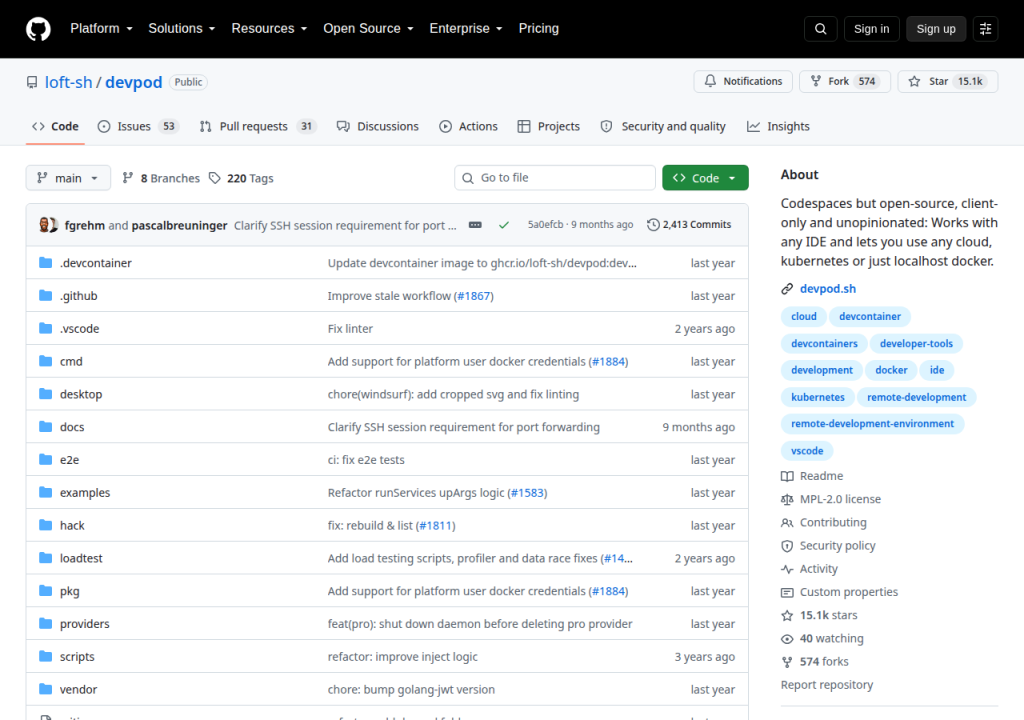Click the eye icon next to 40 watching
This screenshot has height=720, width=1024.
click(x=787, y=639)
